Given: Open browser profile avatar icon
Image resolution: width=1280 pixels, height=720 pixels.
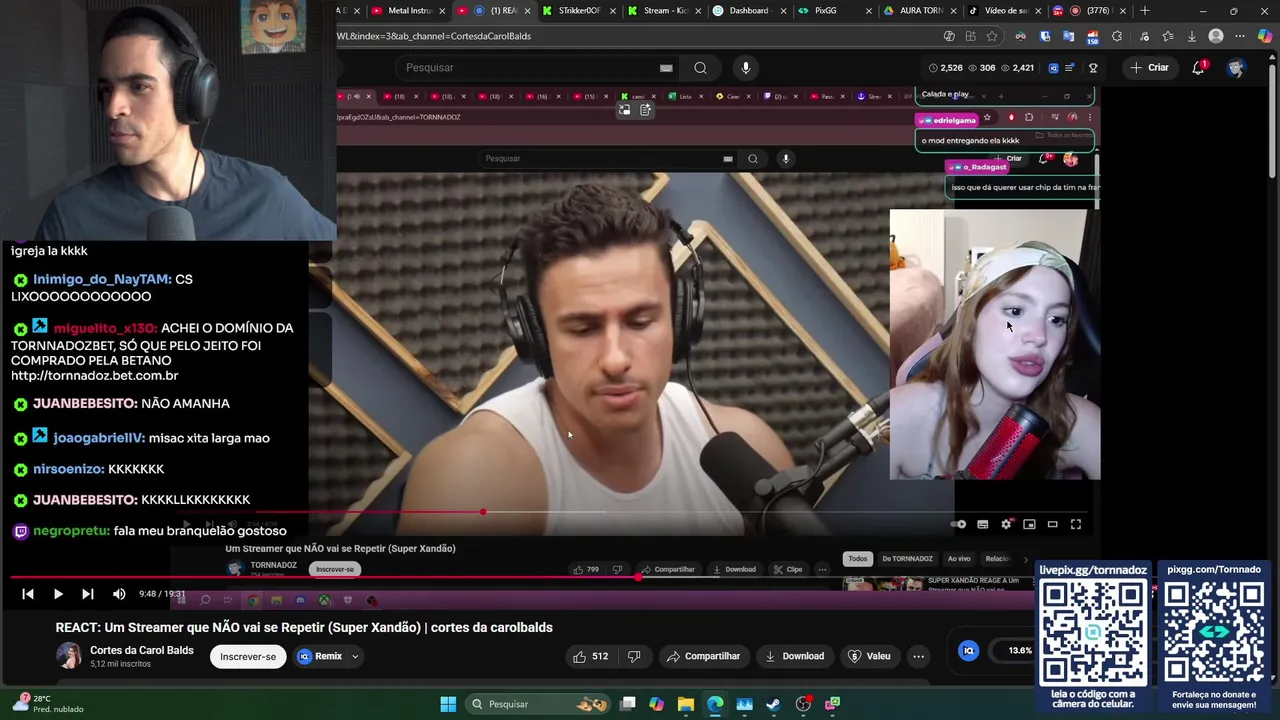Looking at the screenshot, I should point(1216,36).
